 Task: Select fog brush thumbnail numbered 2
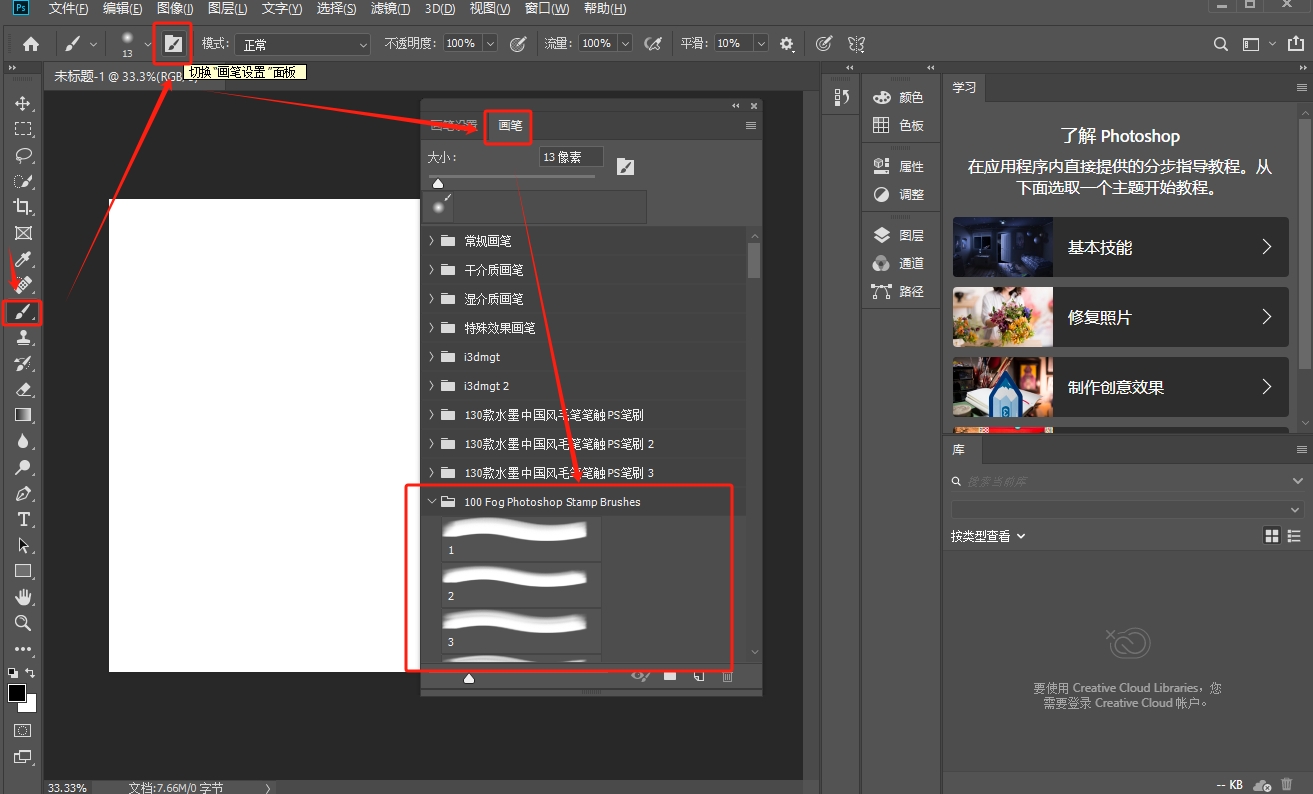[521, 584]
